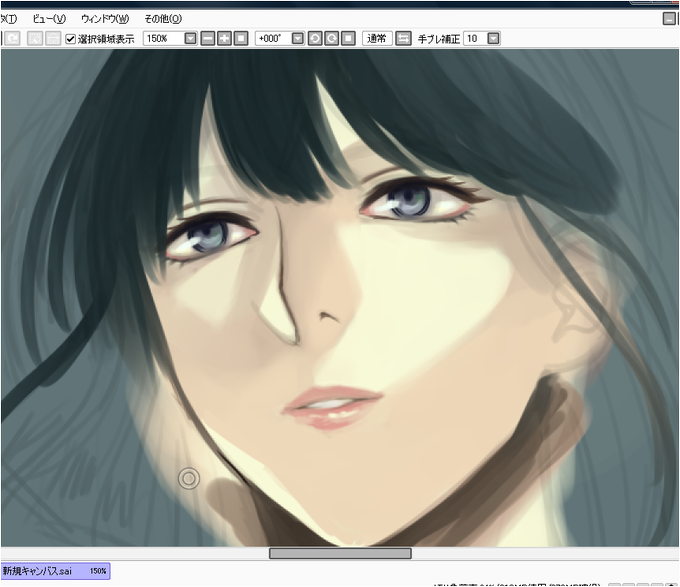Click the zoom value field showing 150%
The height and width of the screenshot is (587, 680).
[x=164, y=39]
